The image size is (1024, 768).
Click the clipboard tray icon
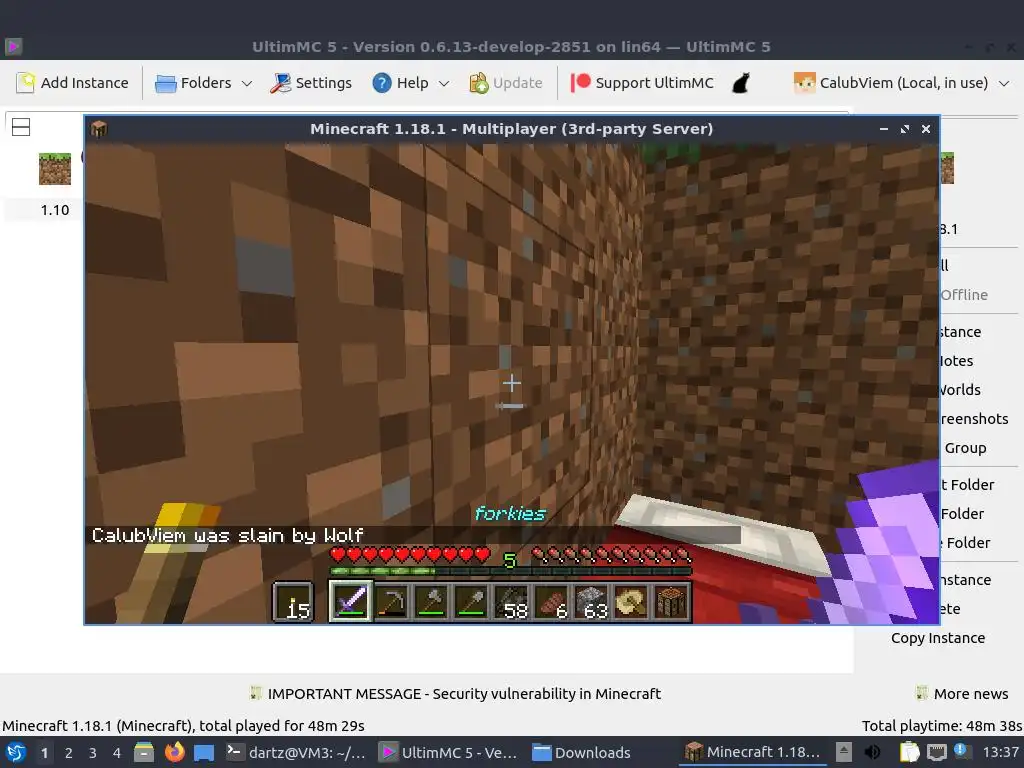tap(909, 752)
